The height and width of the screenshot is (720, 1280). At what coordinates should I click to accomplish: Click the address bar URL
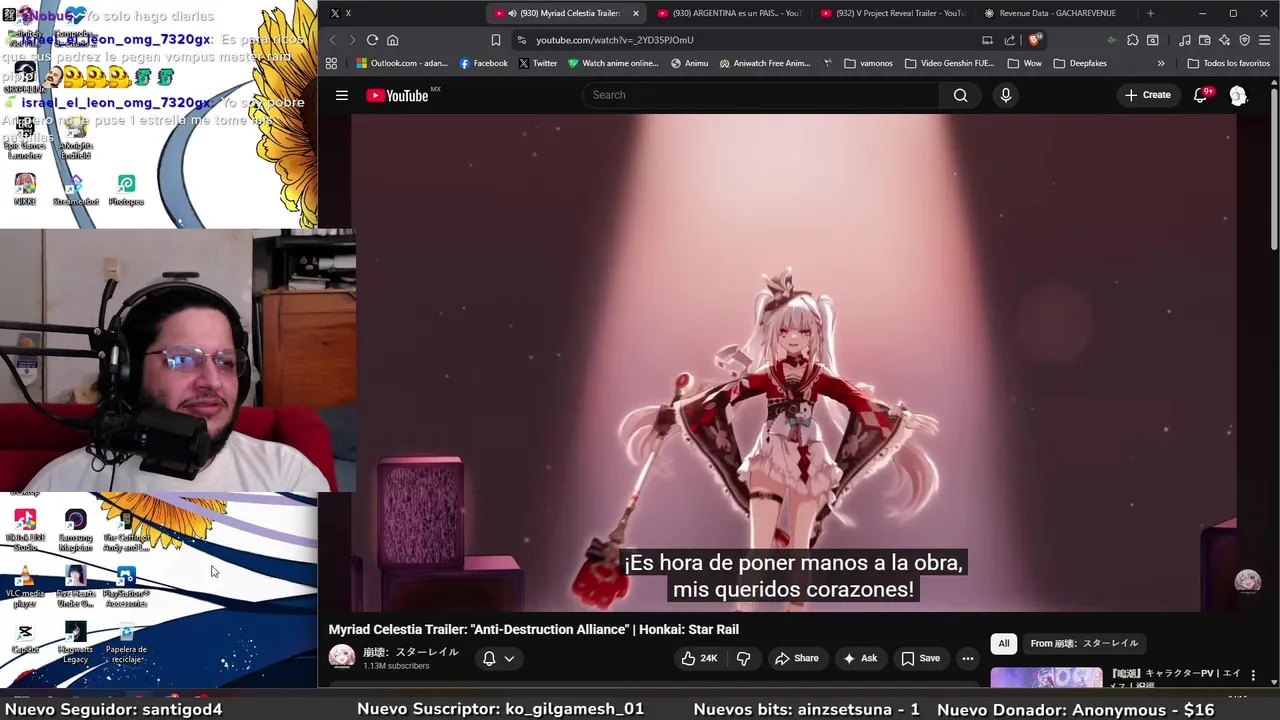click(x=614, y=40)
